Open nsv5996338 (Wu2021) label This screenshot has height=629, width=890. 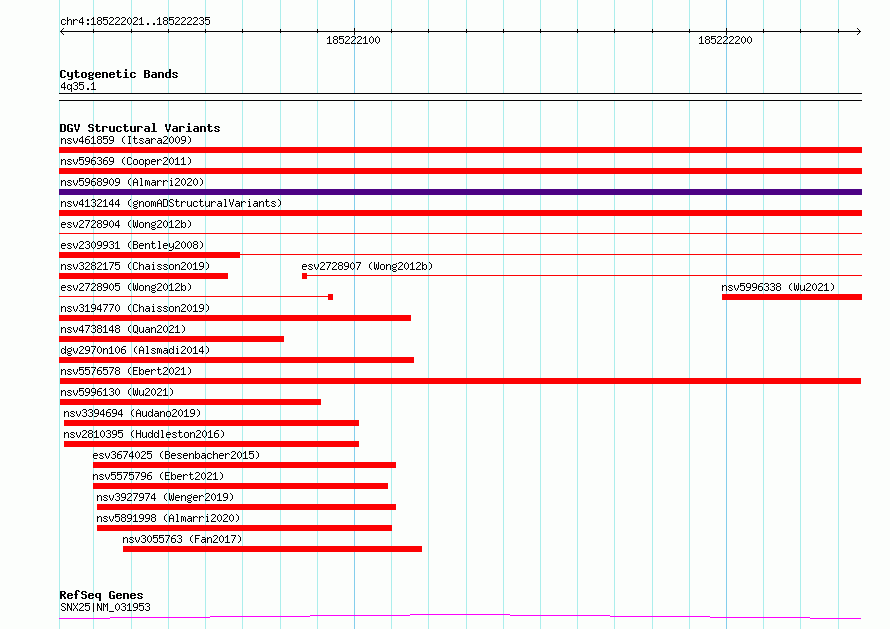778,287
